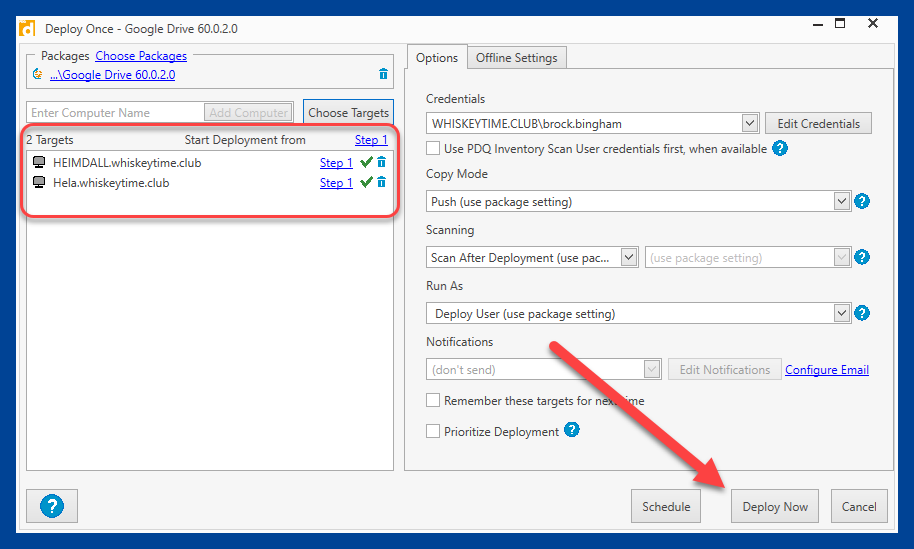Viewport: 914px width, 549px height.
Task: Click the Schedule button
Action: (666, 506)
